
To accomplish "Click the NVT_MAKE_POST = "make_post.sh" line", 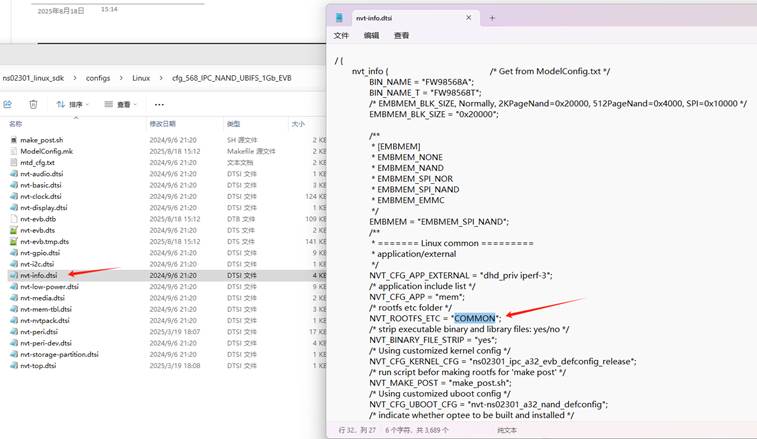I will (440, 383).
